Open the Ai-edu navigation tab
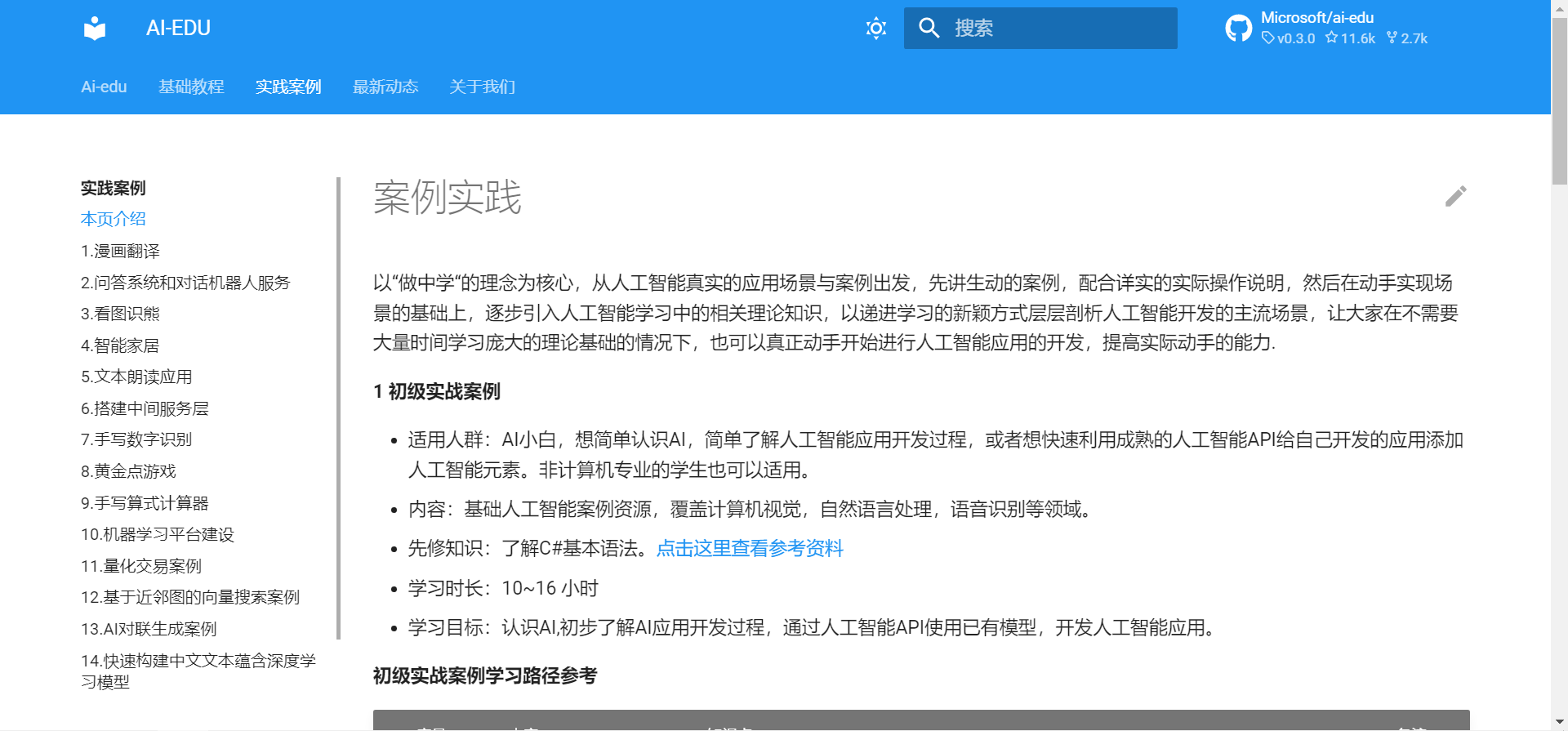This screenshot has height=731, width=1568. 104,87
